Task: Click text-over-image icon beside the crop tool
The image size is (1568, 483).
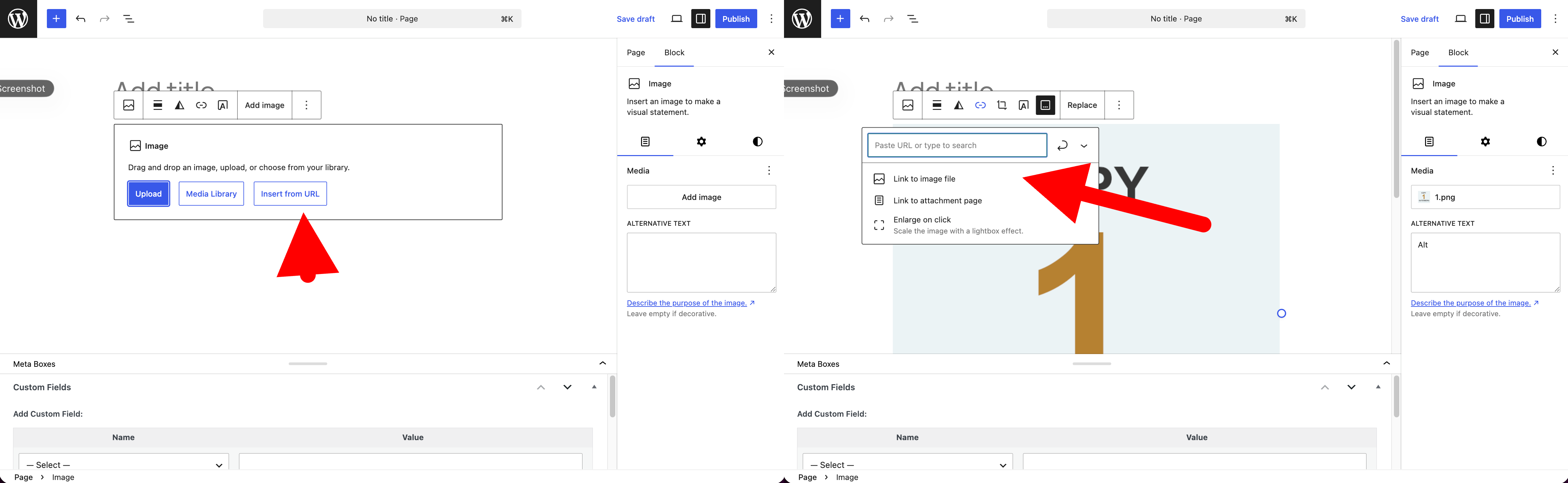Action: [x=1024, y=106]
